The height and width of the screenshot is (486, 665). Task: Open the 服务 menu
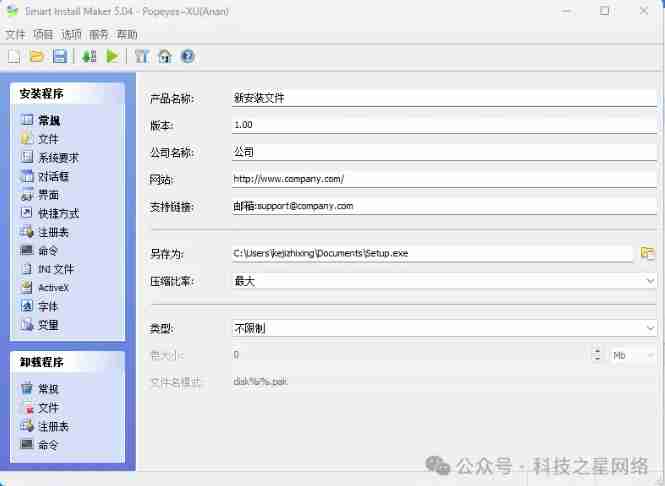click(99, 34)
